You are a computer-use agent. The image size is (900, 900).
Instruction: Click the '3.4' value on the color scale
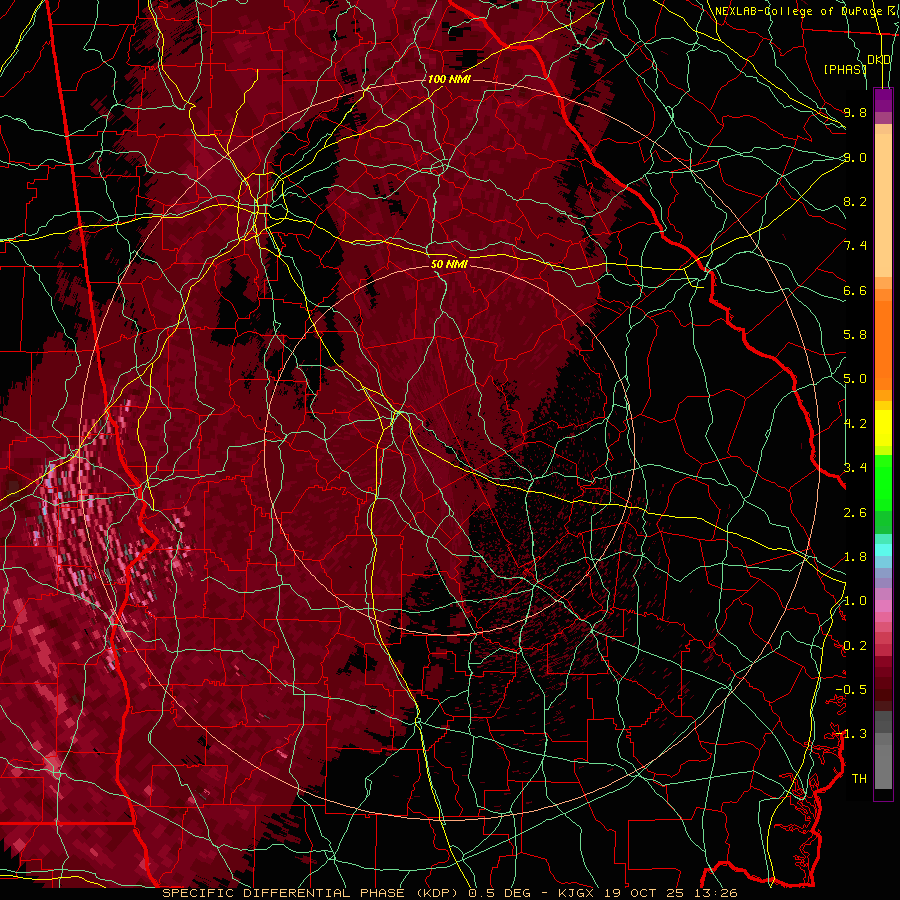coord(855,467)
